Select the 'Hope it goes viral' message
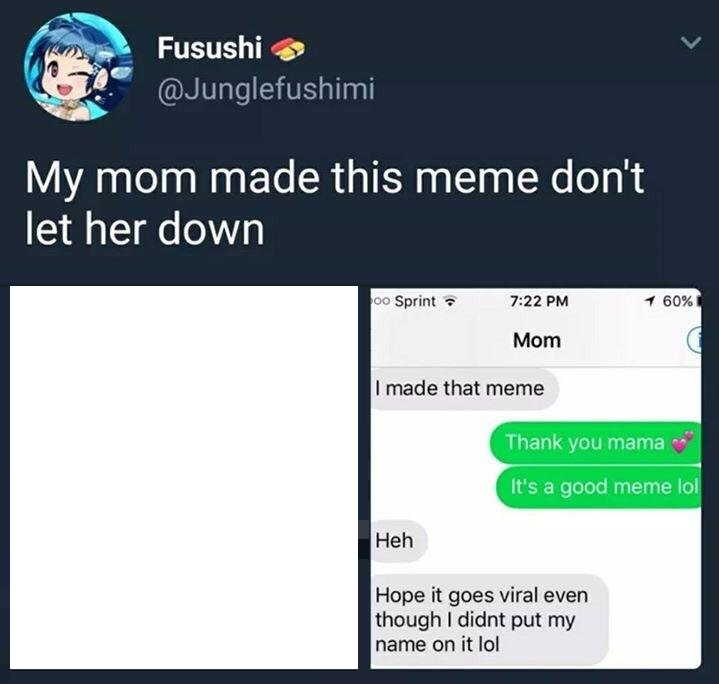This screenshot has width=719, height=684. pos(489,620)
